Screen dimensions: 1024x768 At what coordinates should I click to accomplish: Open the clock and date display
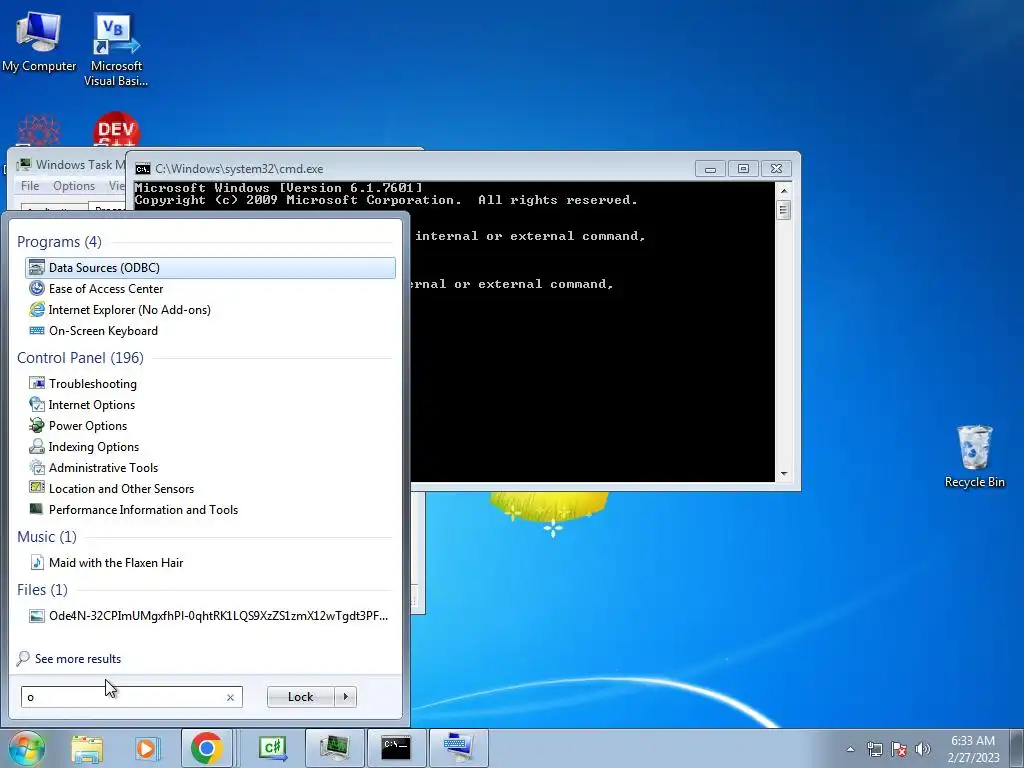click(973, 749)
